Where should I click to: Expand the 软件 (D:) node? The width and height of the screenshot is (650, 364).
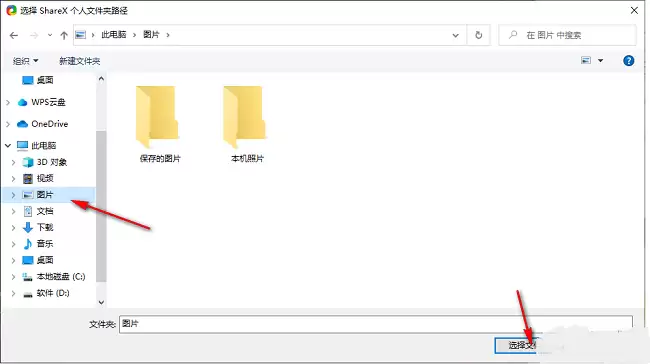pyautogui.click(x=13, y=293)
